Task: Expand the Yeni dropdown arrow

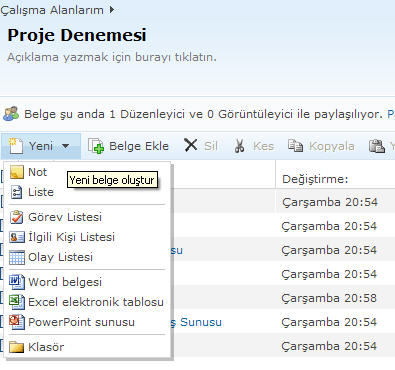Action: [66, 146]
